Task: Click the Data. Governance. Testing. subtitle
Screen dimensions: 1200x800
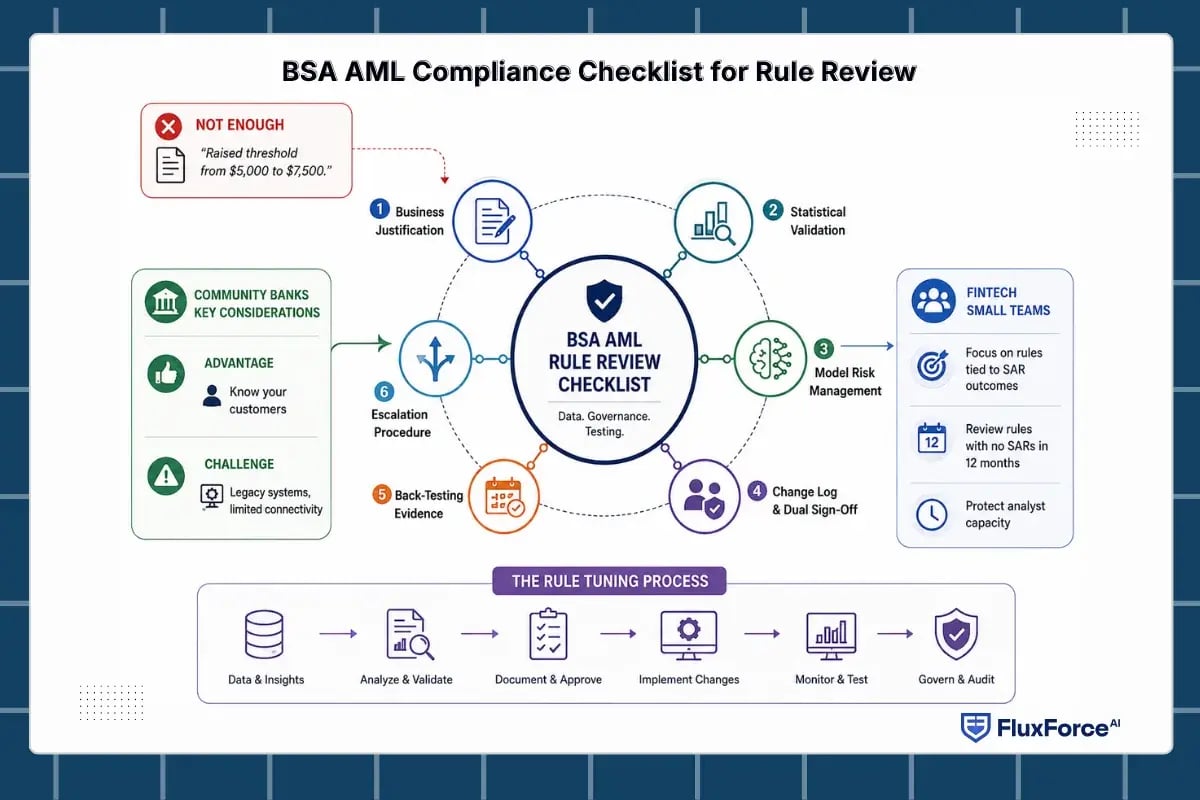Action: (604, 423)
